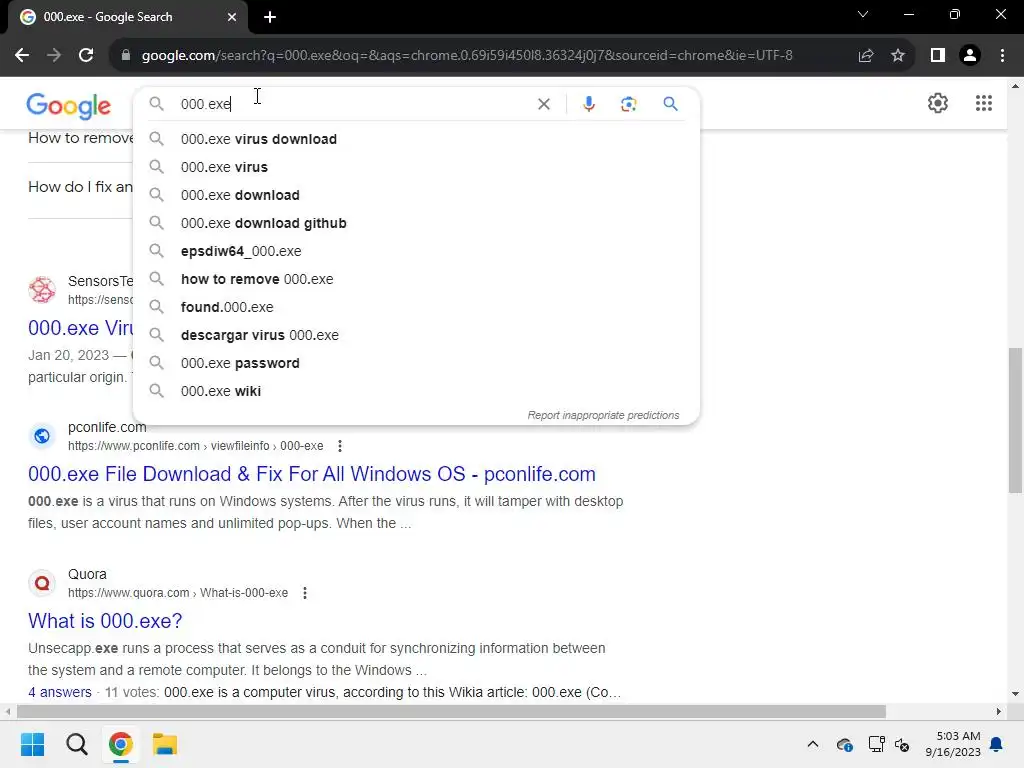Click the SensorsTech favicon
Image resolution: width=1024 pixels, height=768 pixels.
click(42, 289)
